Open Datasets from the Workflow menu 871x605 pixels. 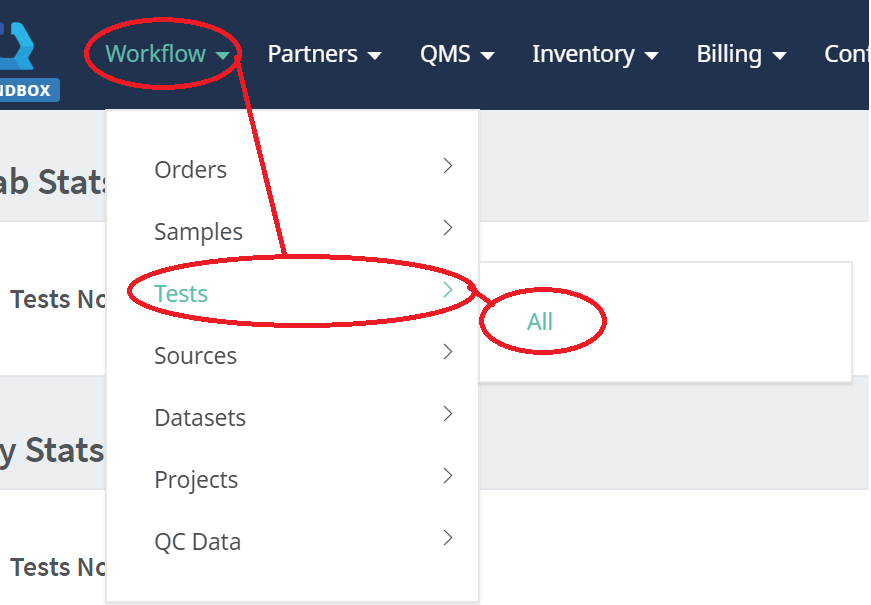tap(200, 418)
